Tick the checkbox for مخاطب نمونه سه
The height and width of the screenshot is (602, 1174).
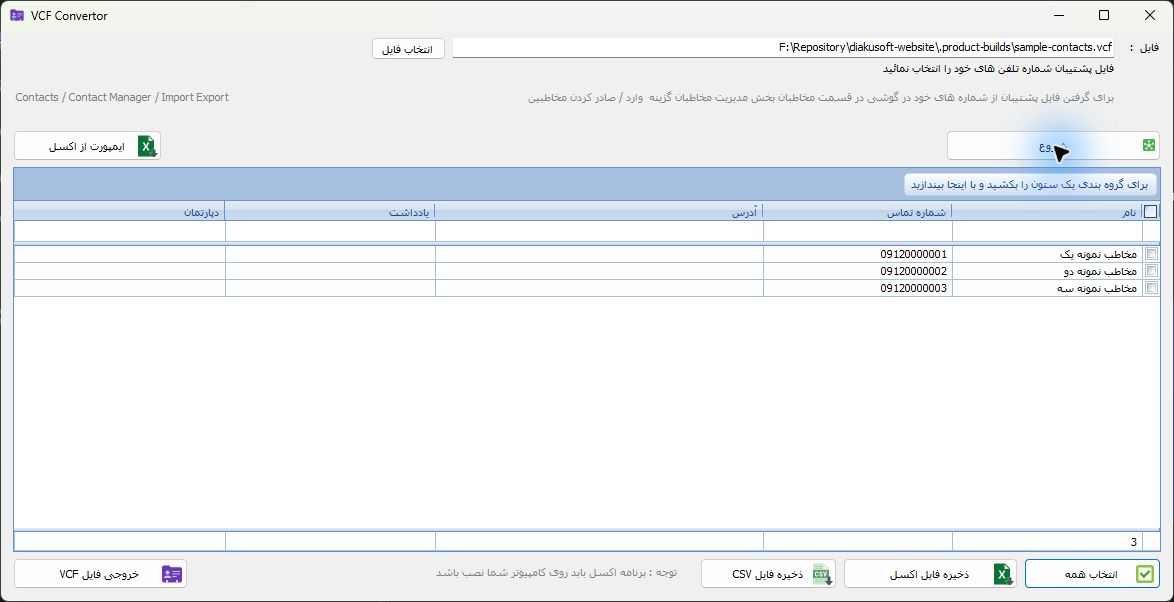(1152, 288)
